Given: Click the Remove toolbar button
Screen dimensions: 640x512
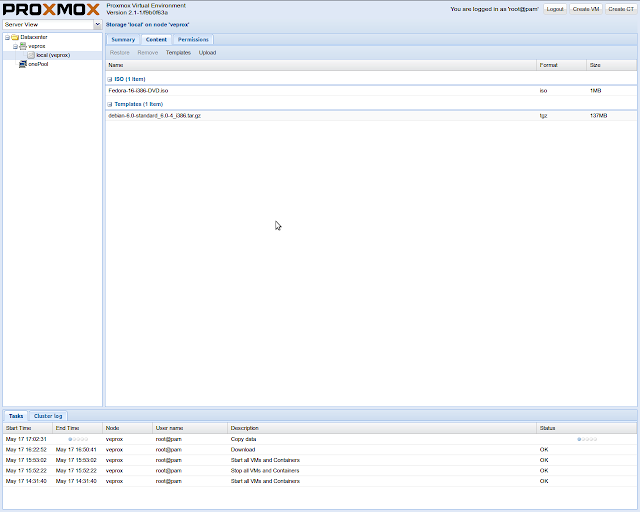Looking at the screenshot, I should coord(148,53).
